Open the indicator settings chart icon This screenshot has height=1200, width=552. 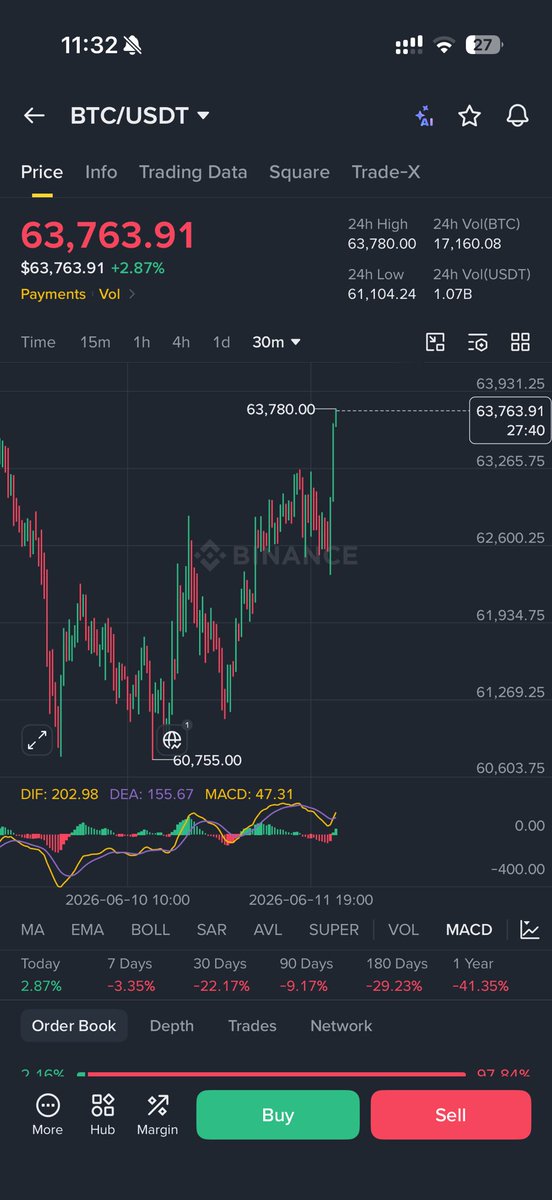(529, 929)
